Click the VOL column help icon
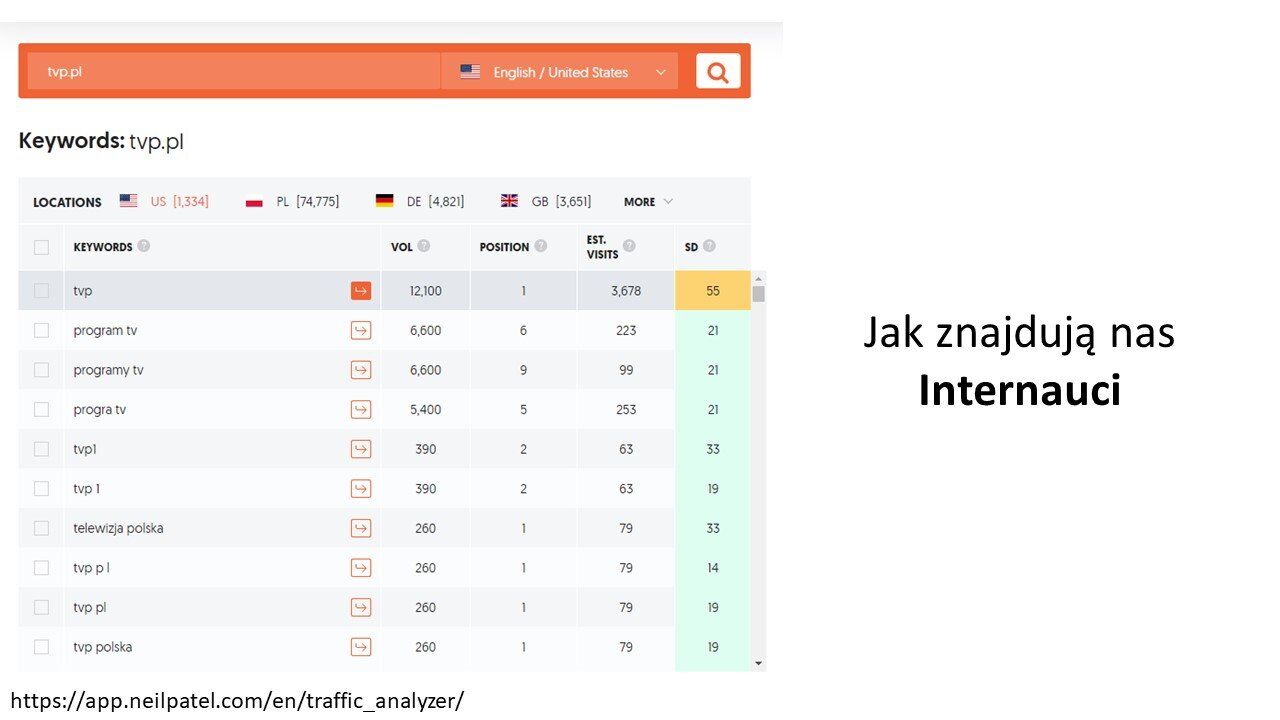The width and height of the screenshot is (1280, 720). 424,246
